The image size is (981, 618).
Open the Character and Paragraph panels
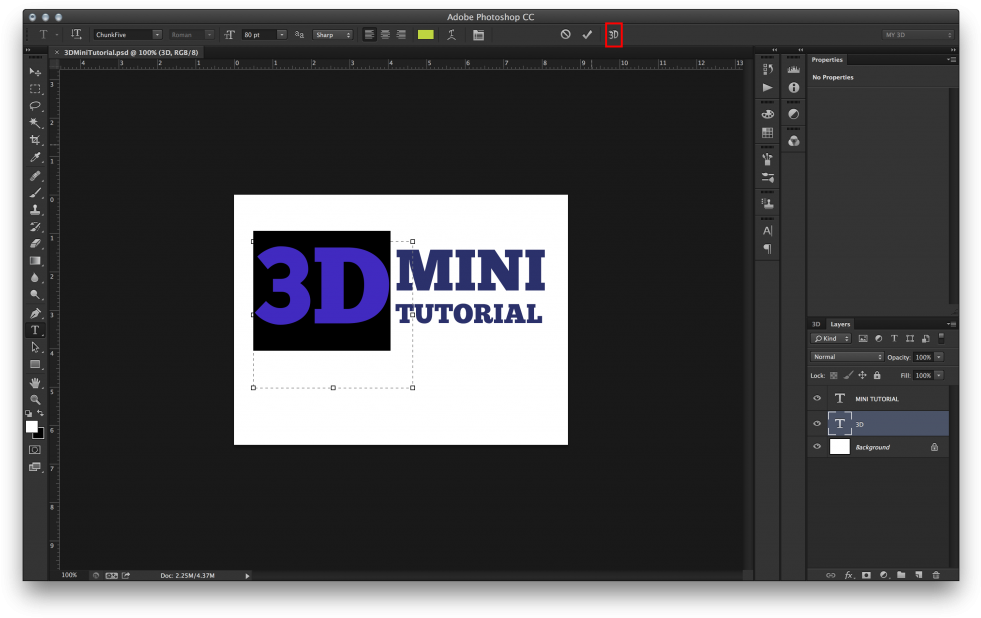pyautogui.click(x=478, y=34)
